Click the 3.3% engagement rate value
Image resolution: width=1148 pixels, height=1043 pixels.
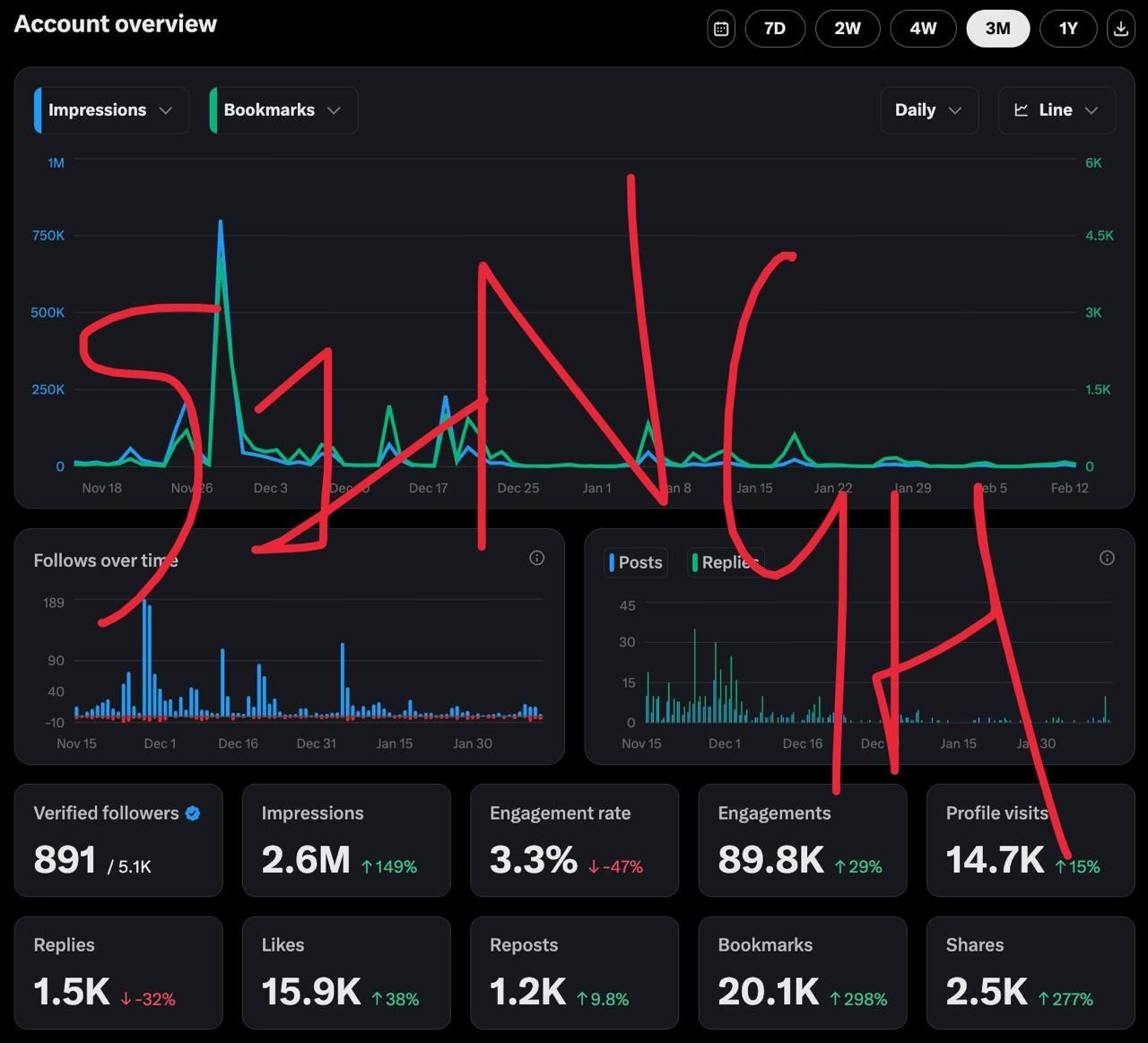[x=534, y=860]
